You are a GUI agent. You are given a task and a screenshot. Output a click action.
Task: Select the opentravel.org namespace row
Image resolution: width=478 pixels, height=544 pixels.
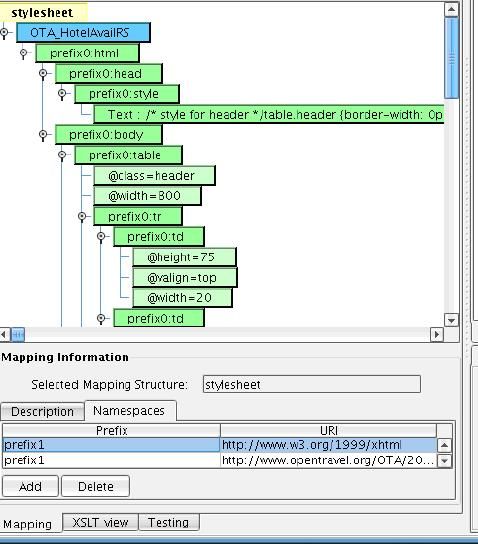219,460
